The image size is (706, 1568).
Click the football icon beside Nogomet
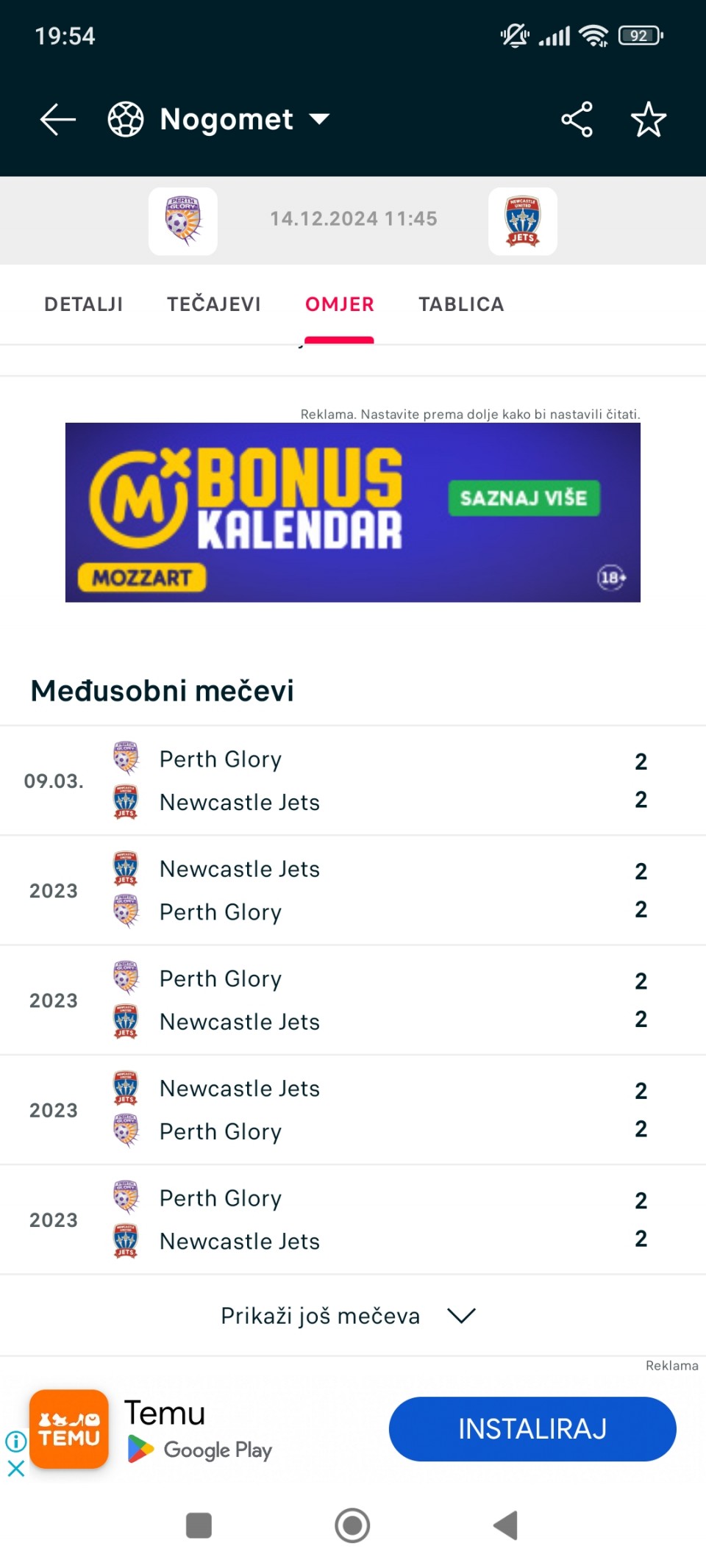click(x=126, y=119)
